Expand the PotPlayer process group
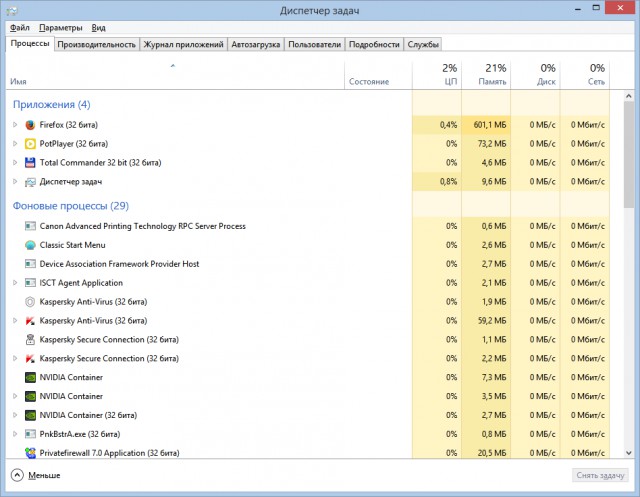The height and width of the screenshot is (497, 640). click(15, 144)
